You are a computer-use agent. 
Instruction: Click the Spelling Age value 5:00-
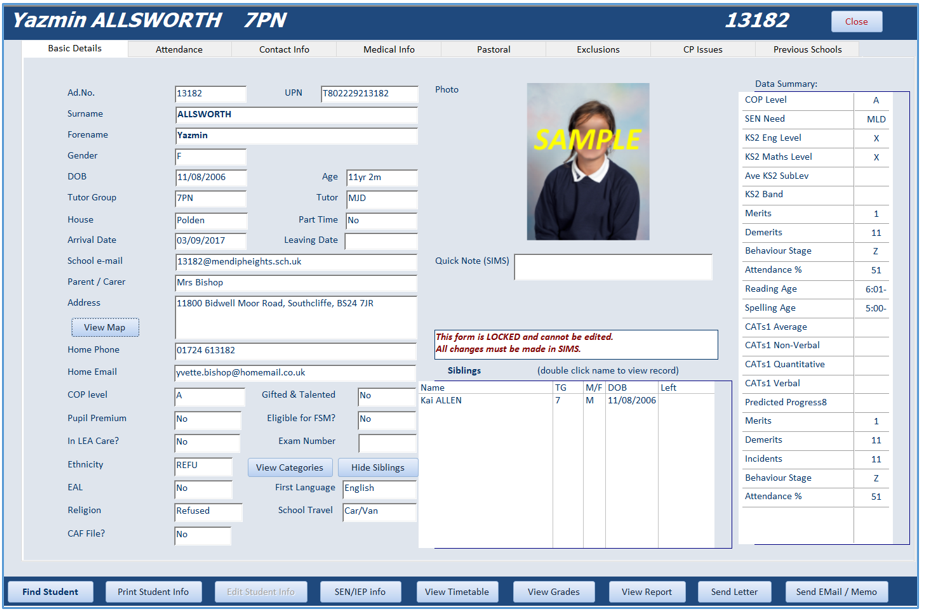click(876, 308)
